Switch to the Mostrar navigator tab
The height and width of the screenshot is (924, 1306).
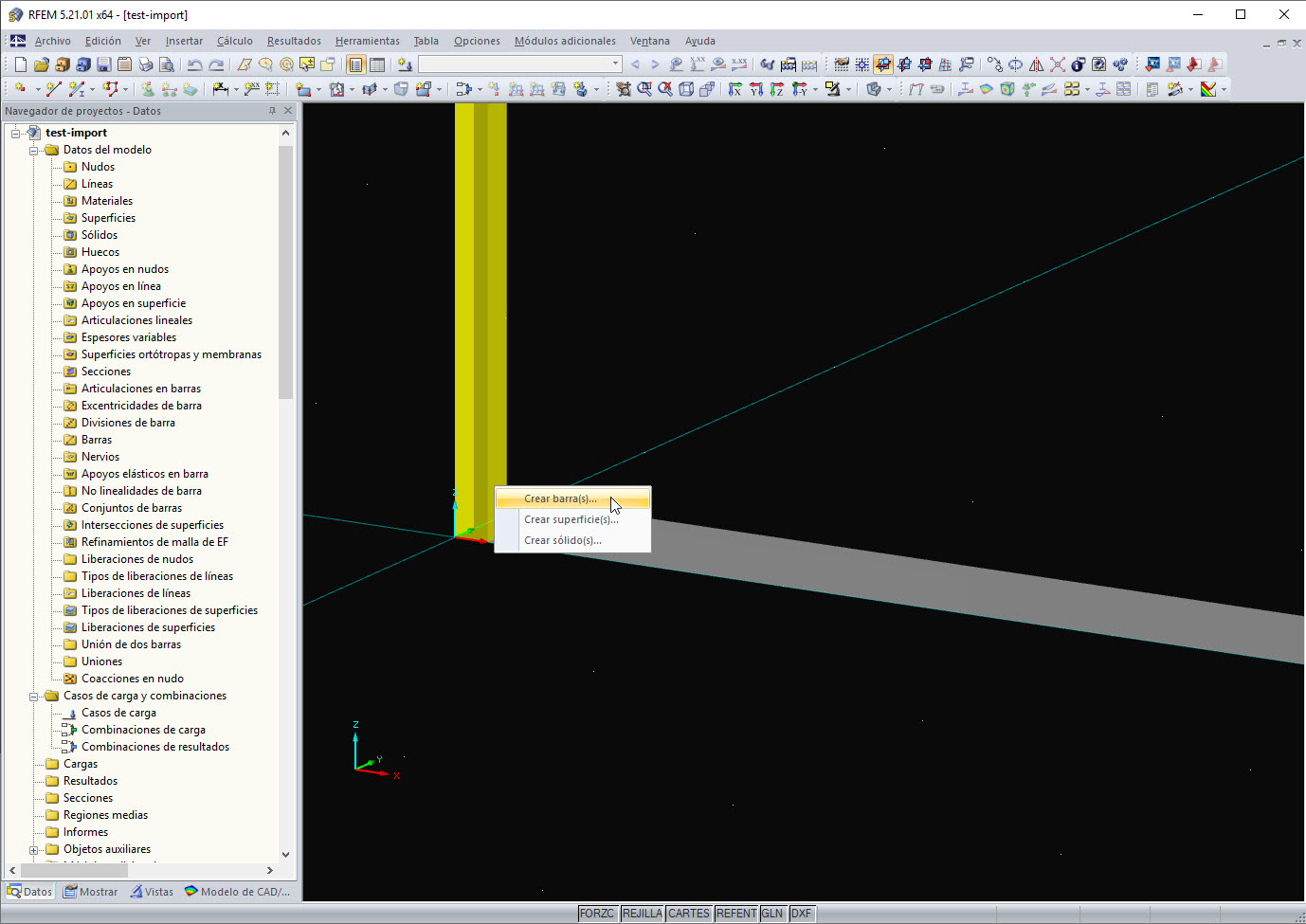pyautogui.click(x=91, y=892)
